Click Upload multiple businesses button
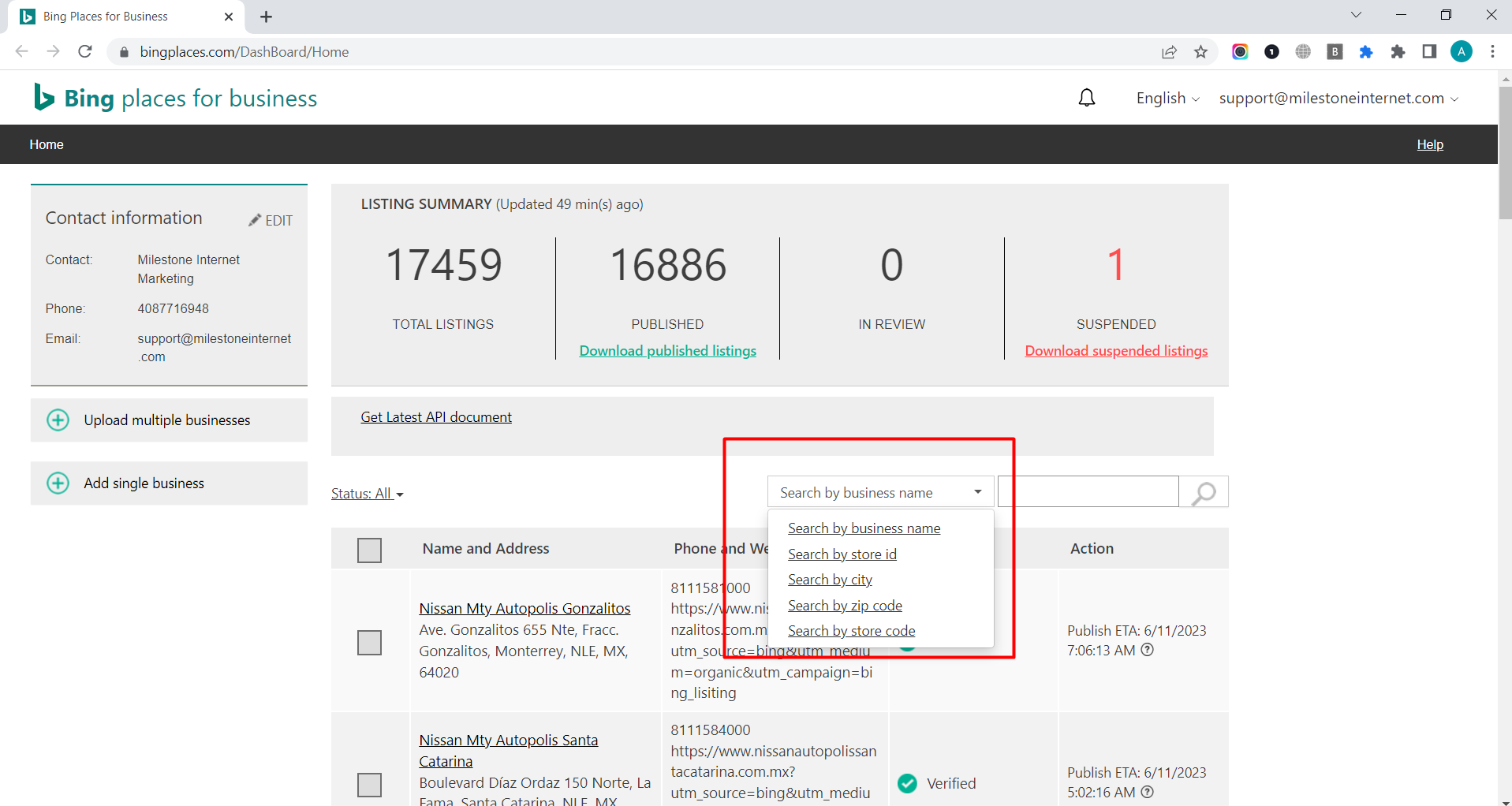The image size is (1512, 806). click(169, 420)
